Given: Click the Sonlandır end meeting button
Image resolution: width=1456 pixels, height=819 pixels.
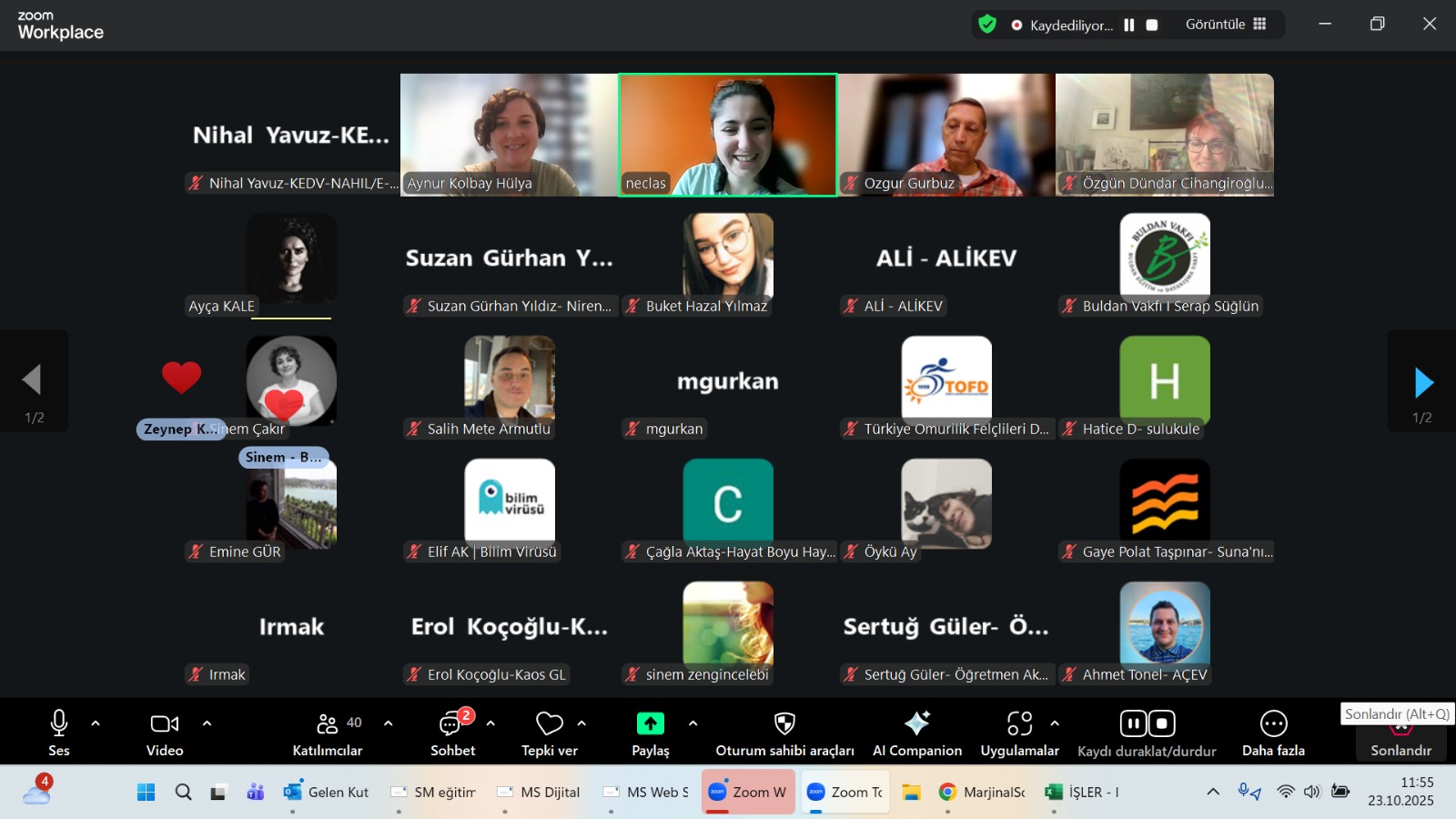Looking at the screenshot, I should [1400, 737].
